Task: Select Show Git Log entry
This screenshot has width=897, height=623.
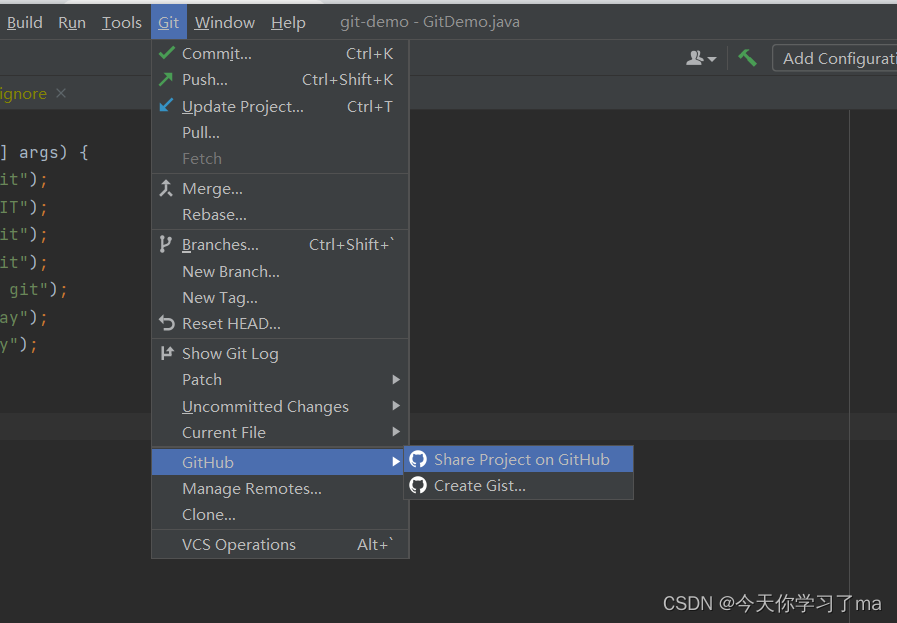Action: coord(280,354)
